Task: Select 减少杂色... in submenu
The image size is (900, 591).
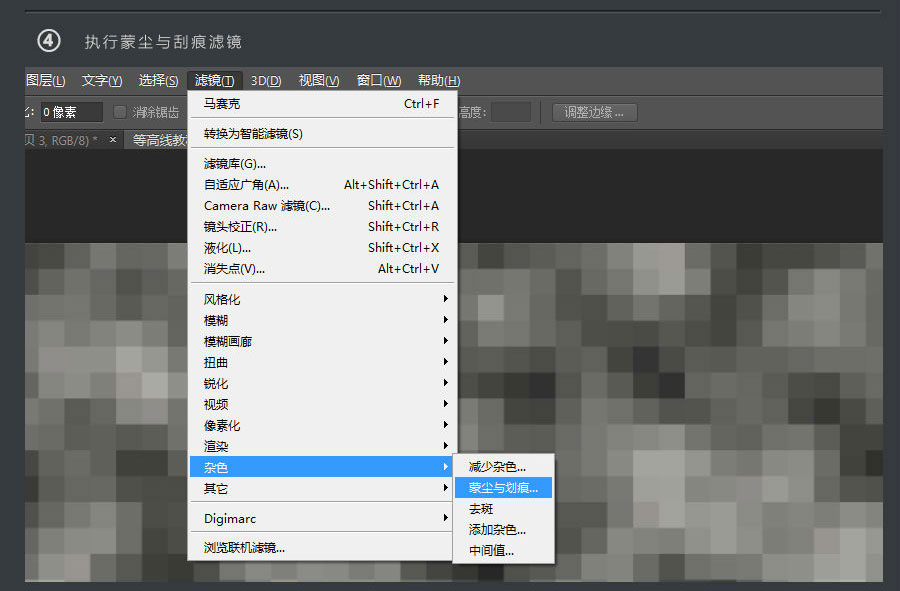Action: pyautogui.click(x=503, y=466)
